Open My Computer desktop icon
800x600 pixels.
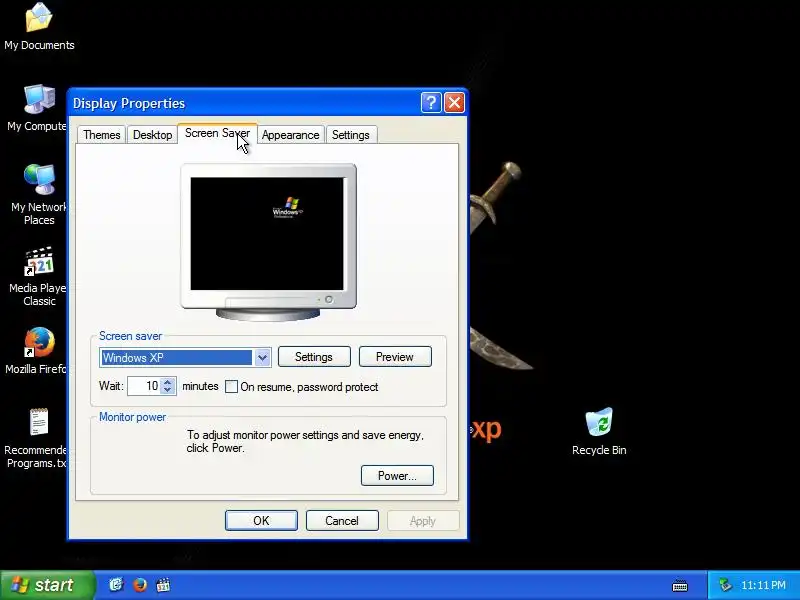(39, 108)
